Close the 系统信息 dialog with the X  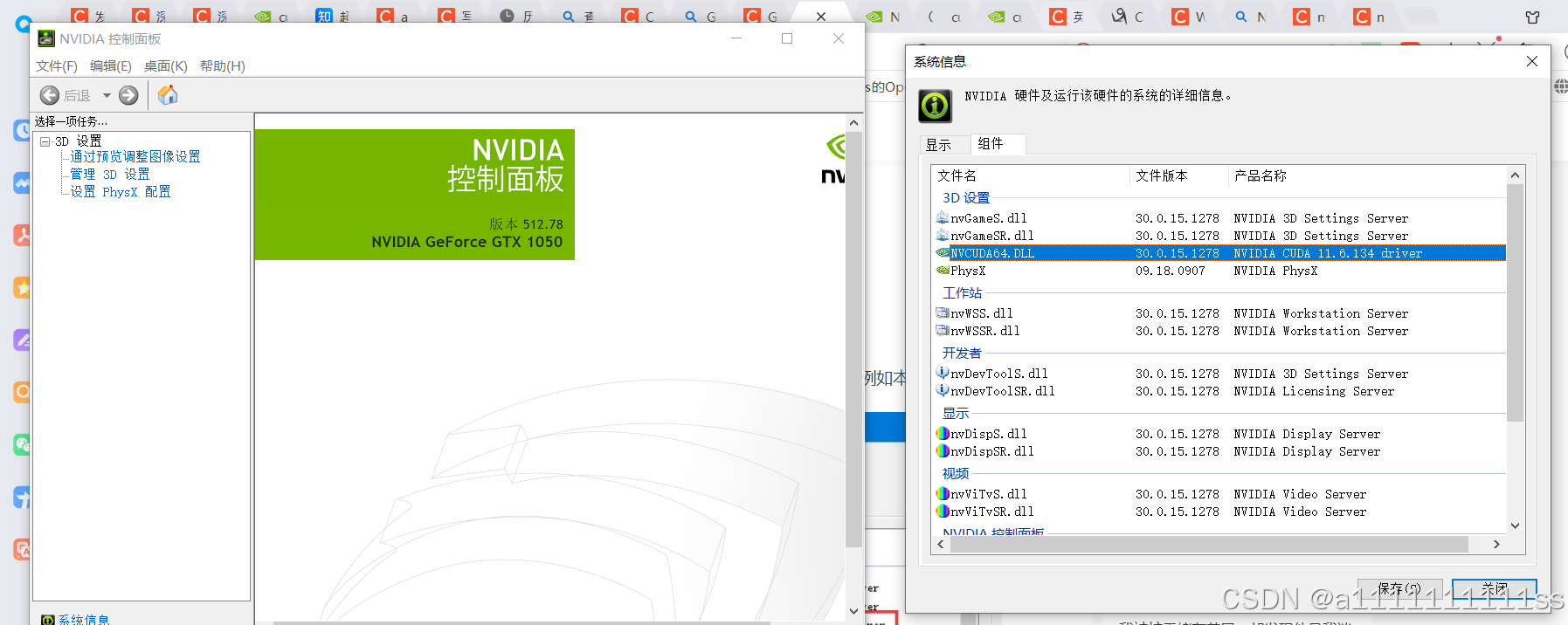coord(1531,61)
